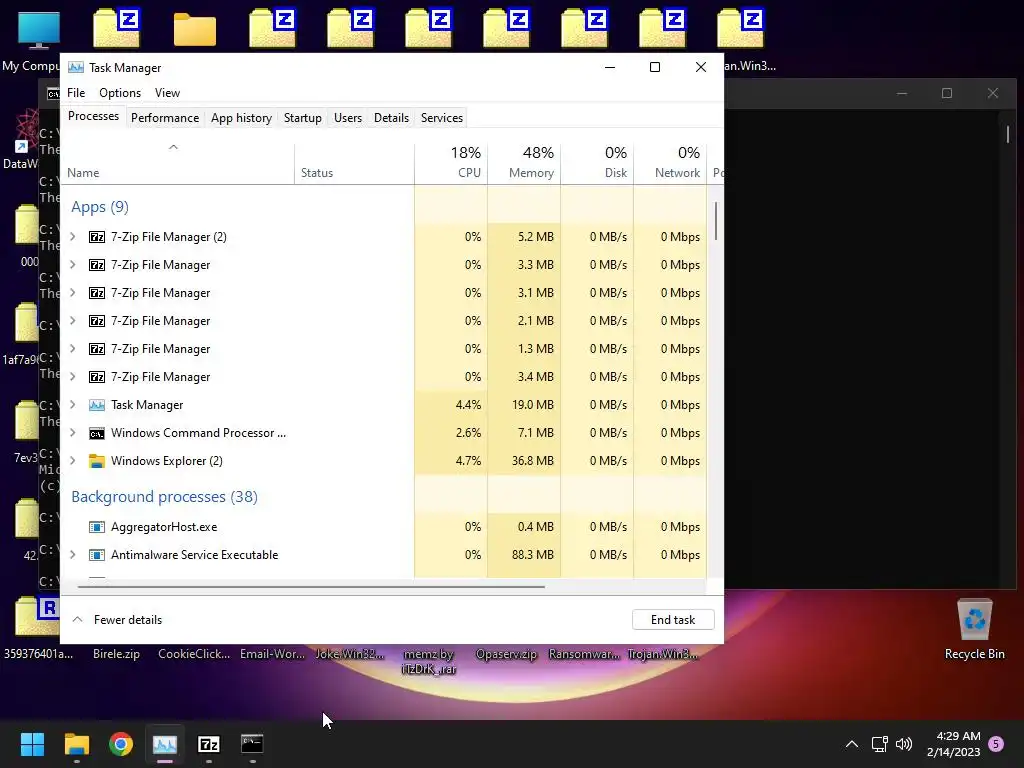
Task: Collapse view using Fewer details chevron
Action: pos(78,619)
